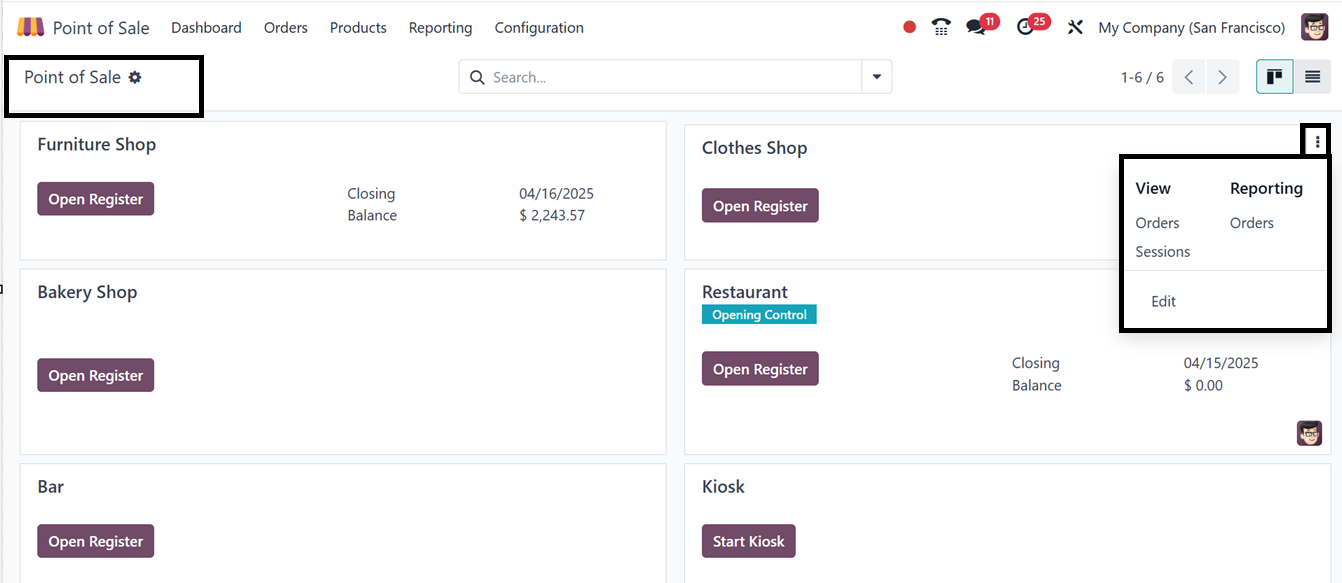Go to the next page arrow

(1222, 77)
